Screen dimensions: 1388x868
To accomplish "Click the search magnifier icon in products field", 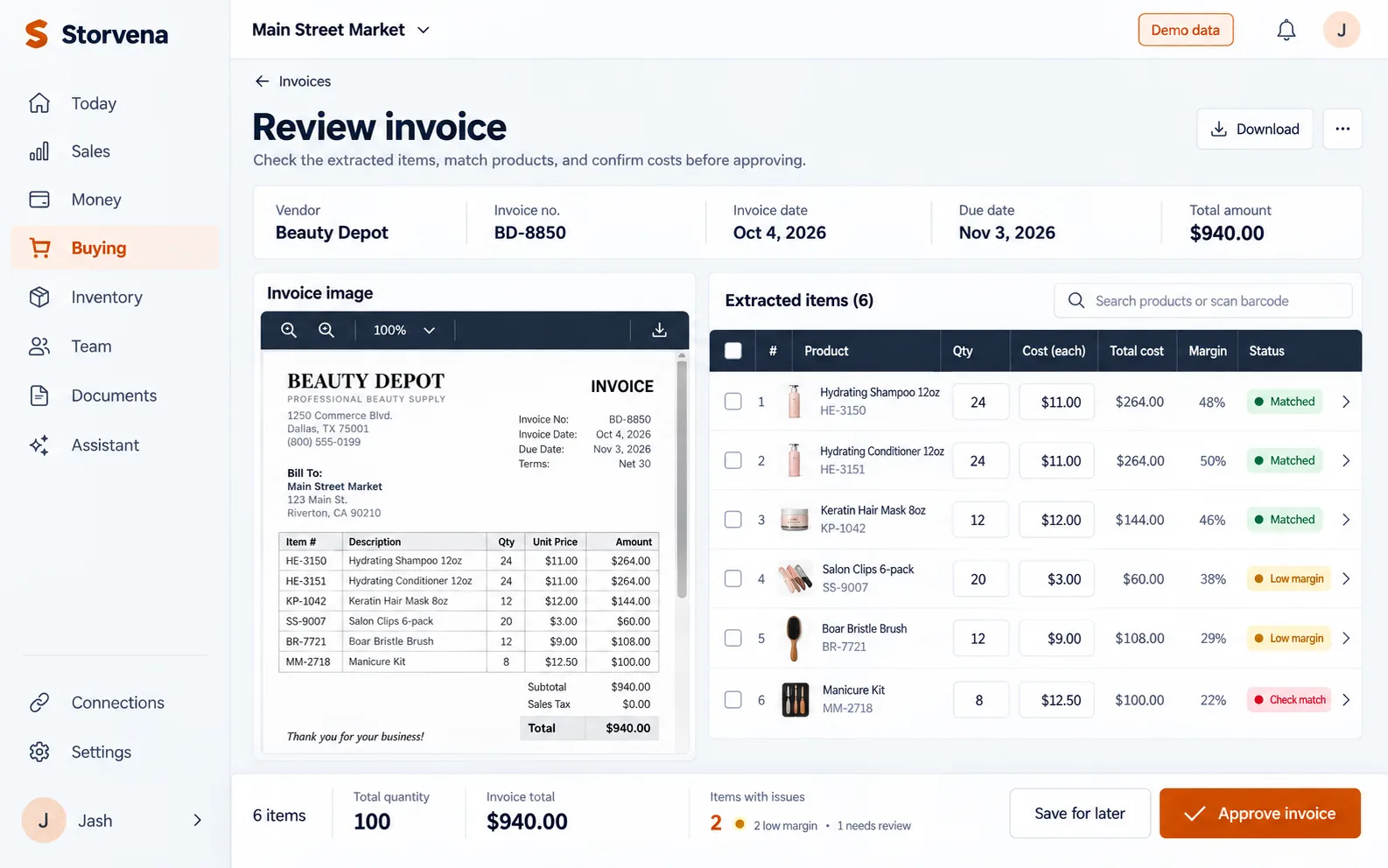I will click(x=1076, y=301).
